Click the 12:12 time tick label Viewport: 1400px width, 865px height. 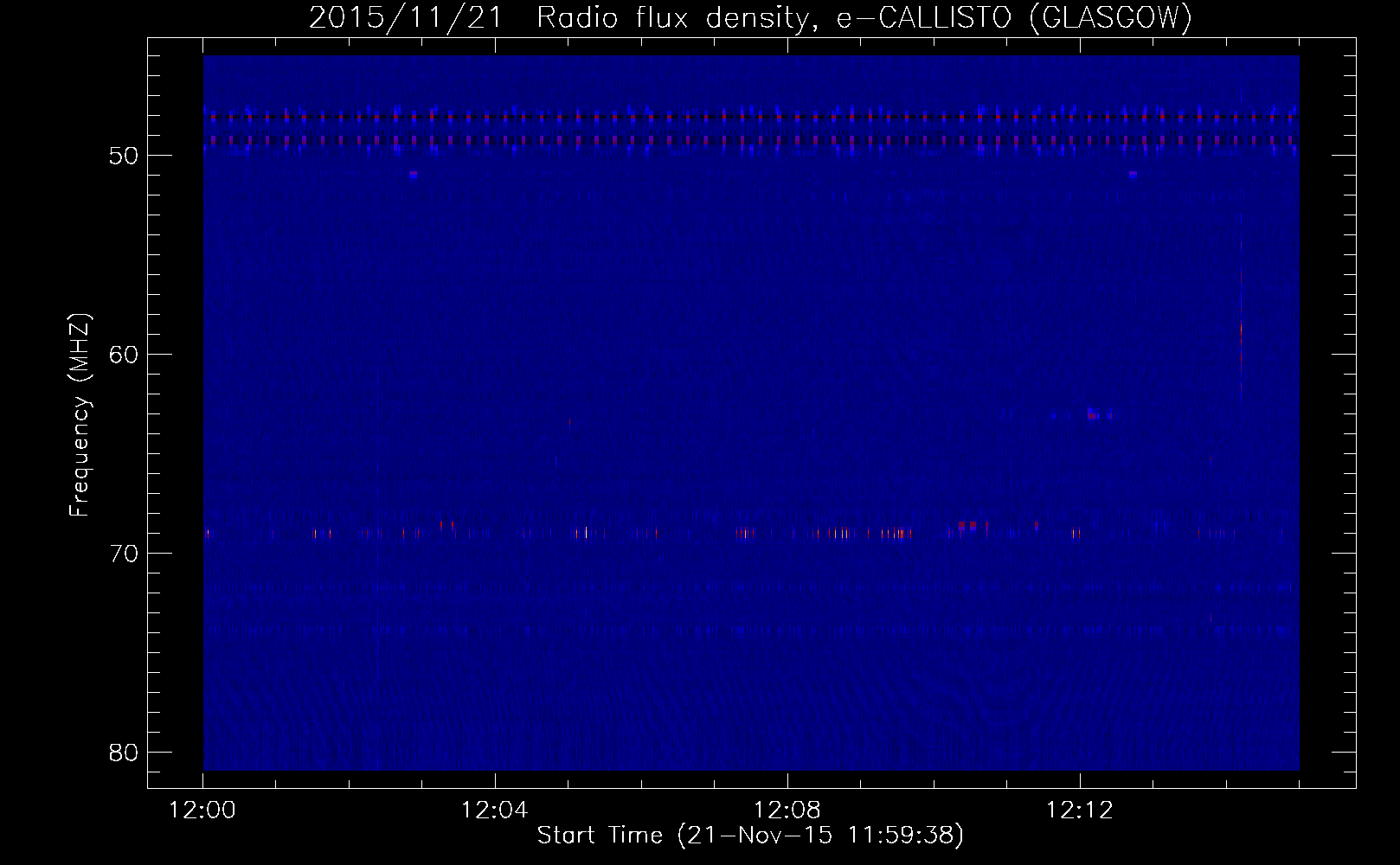click(x=1080, y=811)
